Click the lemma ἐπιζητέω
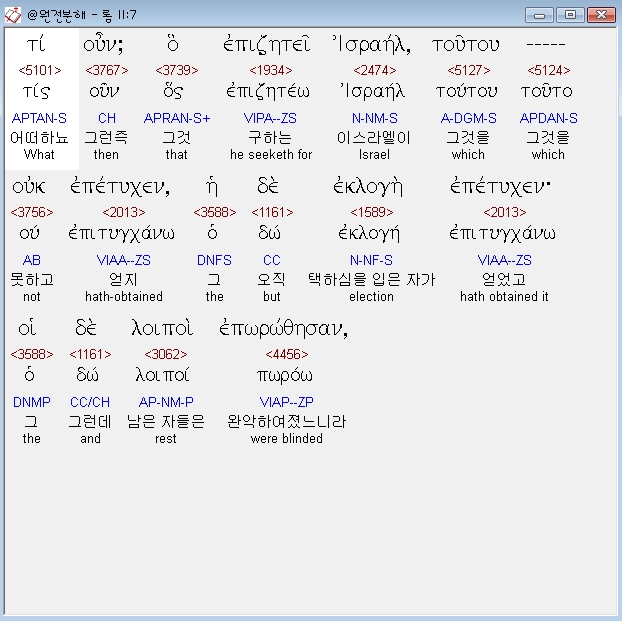Image resolution: width=622 pixels, height=621 pixels. coord(268,91)
